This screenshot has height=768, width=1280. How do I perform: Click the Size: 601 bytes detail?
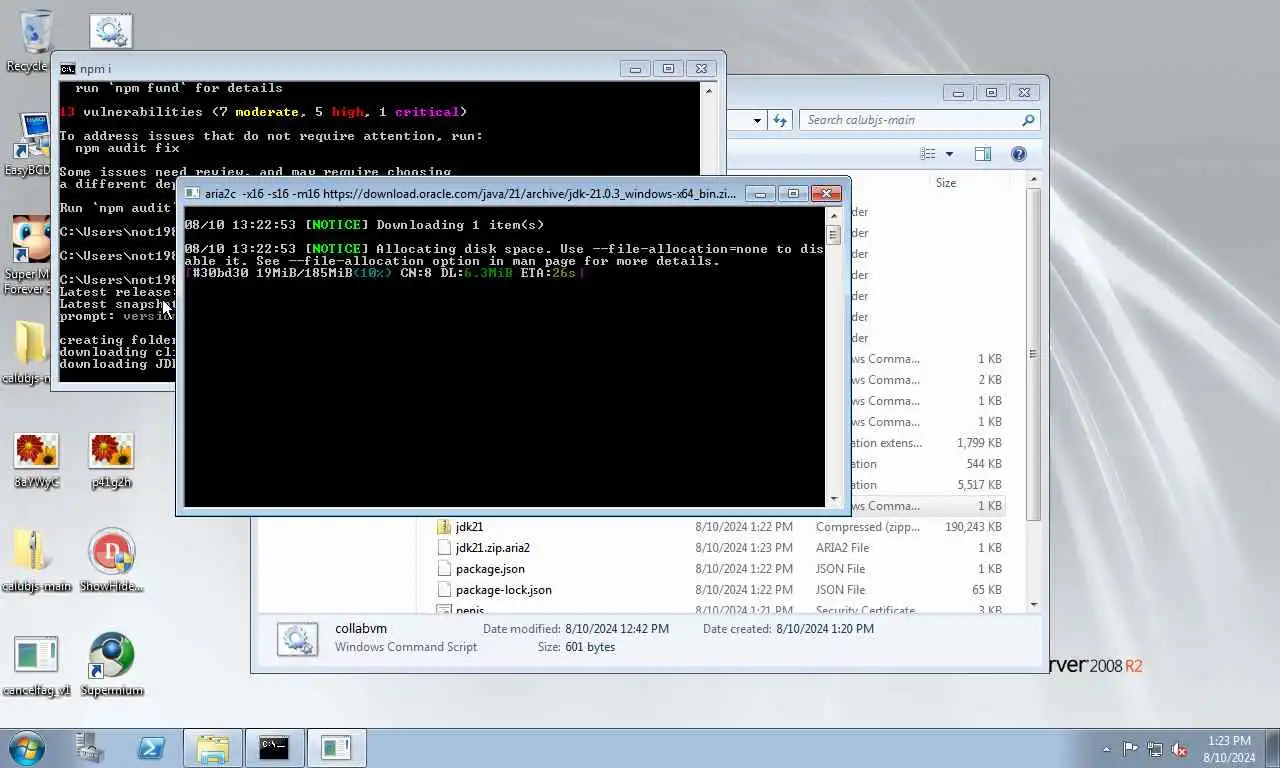click(x=576, y=647)
